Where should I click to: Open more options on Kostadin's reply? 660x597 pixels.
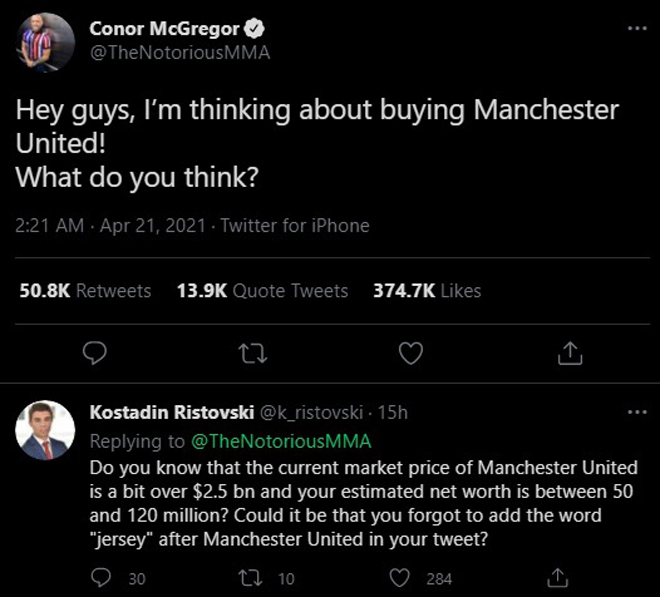coord(636,412)
